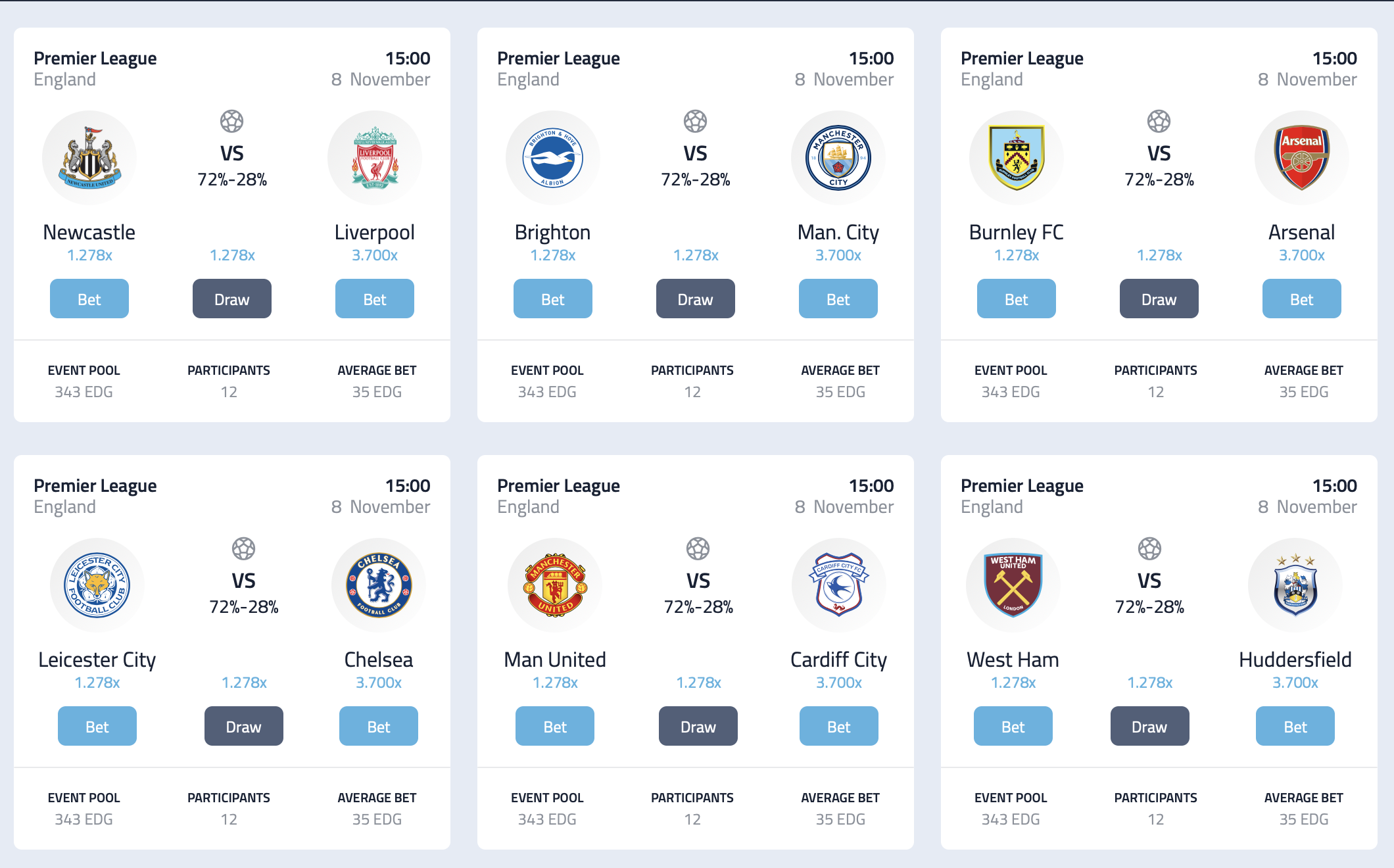Click the Burnley FC crest

tap(1017, 158)
